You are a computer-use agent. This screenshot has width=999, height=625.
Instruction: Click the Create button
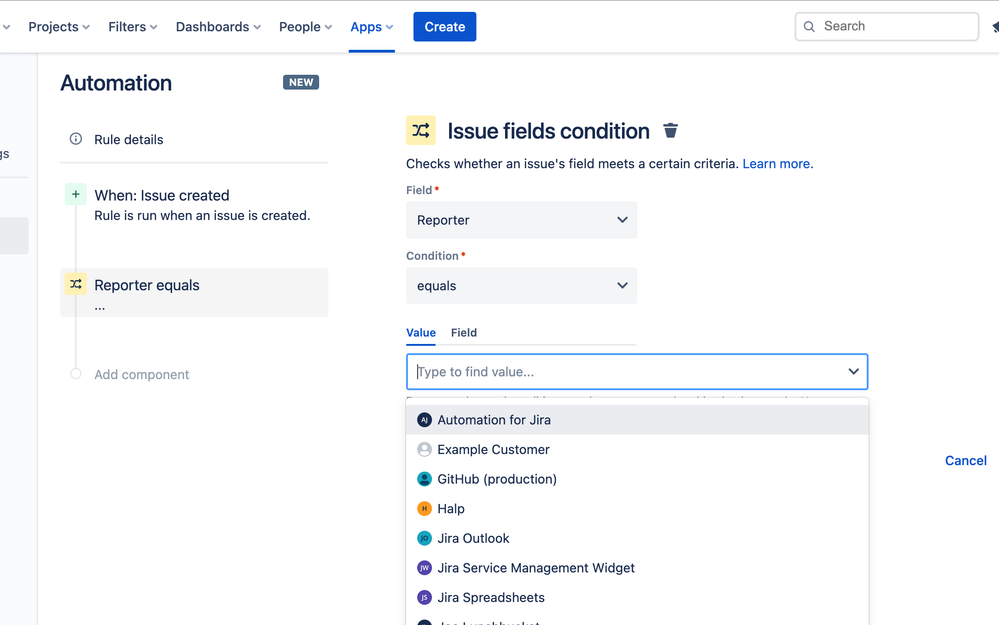pos(445,27)
